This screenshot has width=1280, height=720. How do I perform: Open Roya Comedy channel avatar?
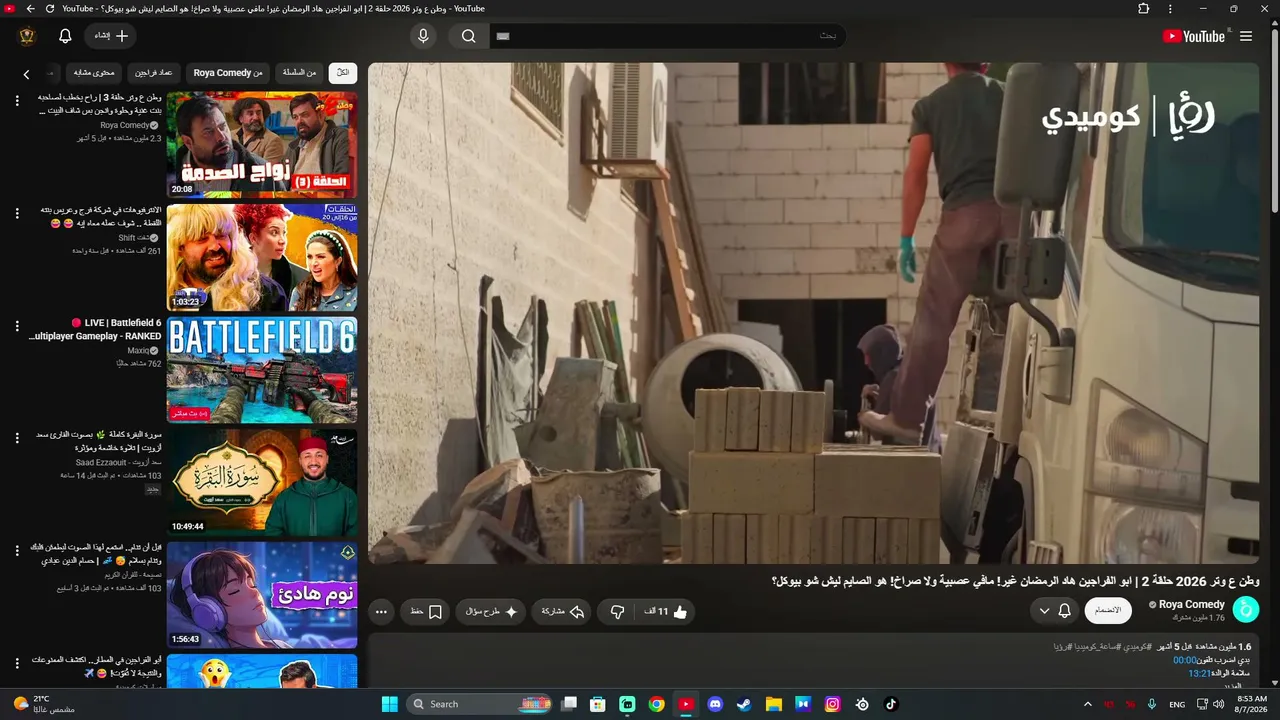(1246, 610)
